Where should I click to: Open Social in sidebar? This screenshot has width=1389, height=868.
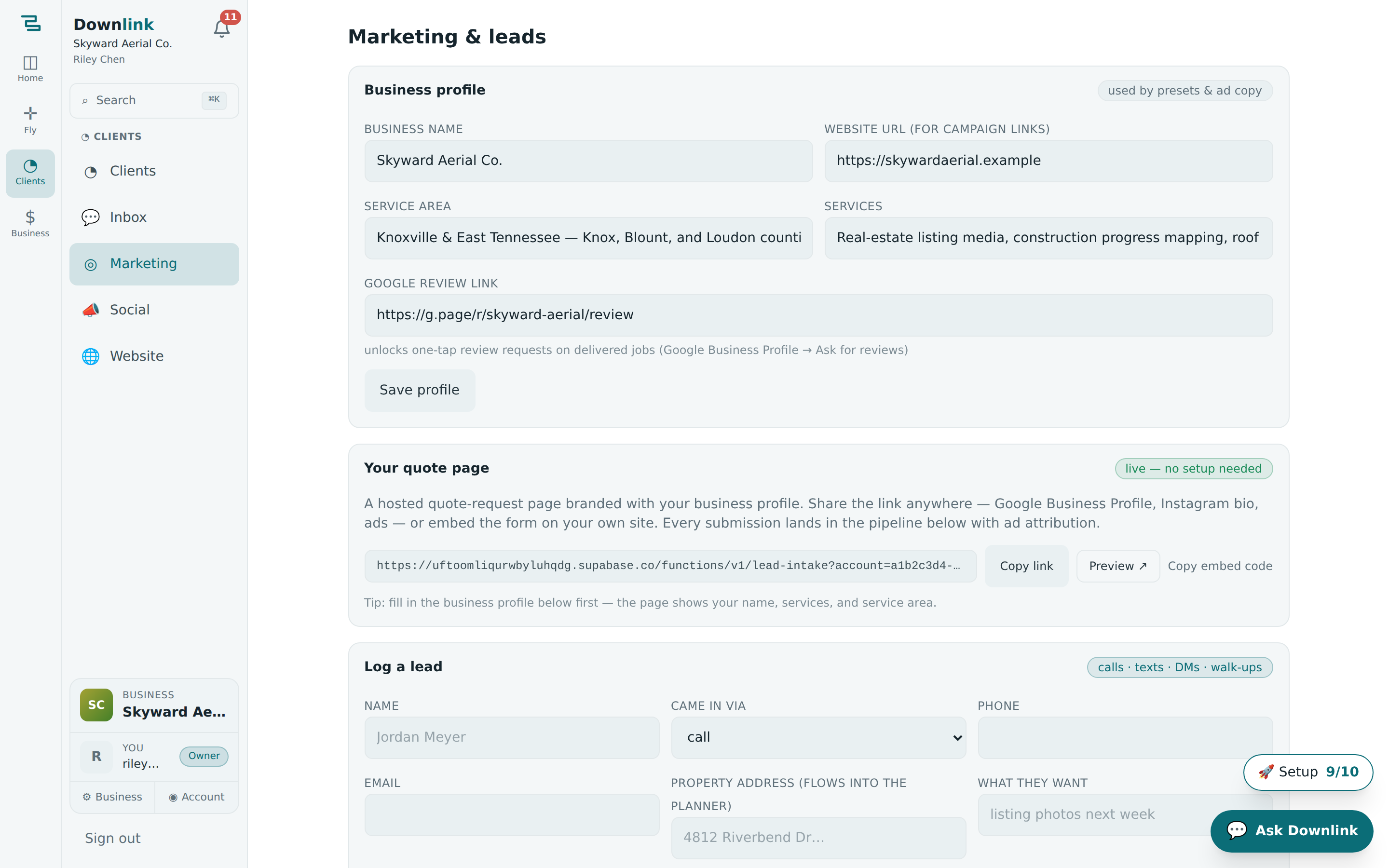154,310
